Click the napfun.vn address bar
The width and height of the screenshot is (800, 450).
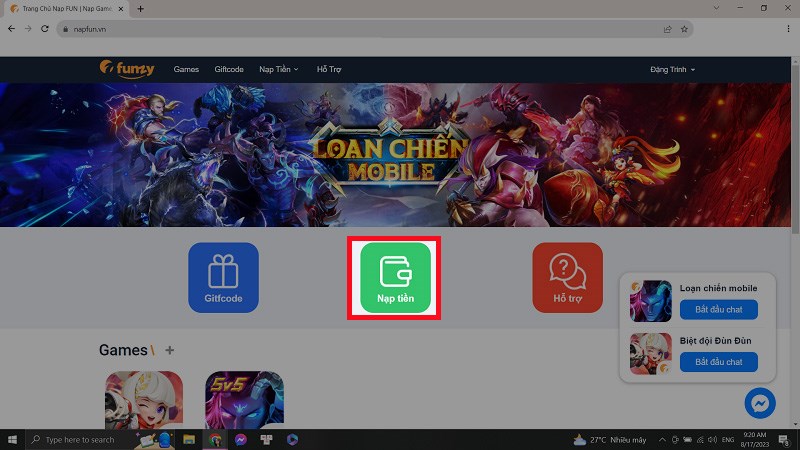click(375, 29)
